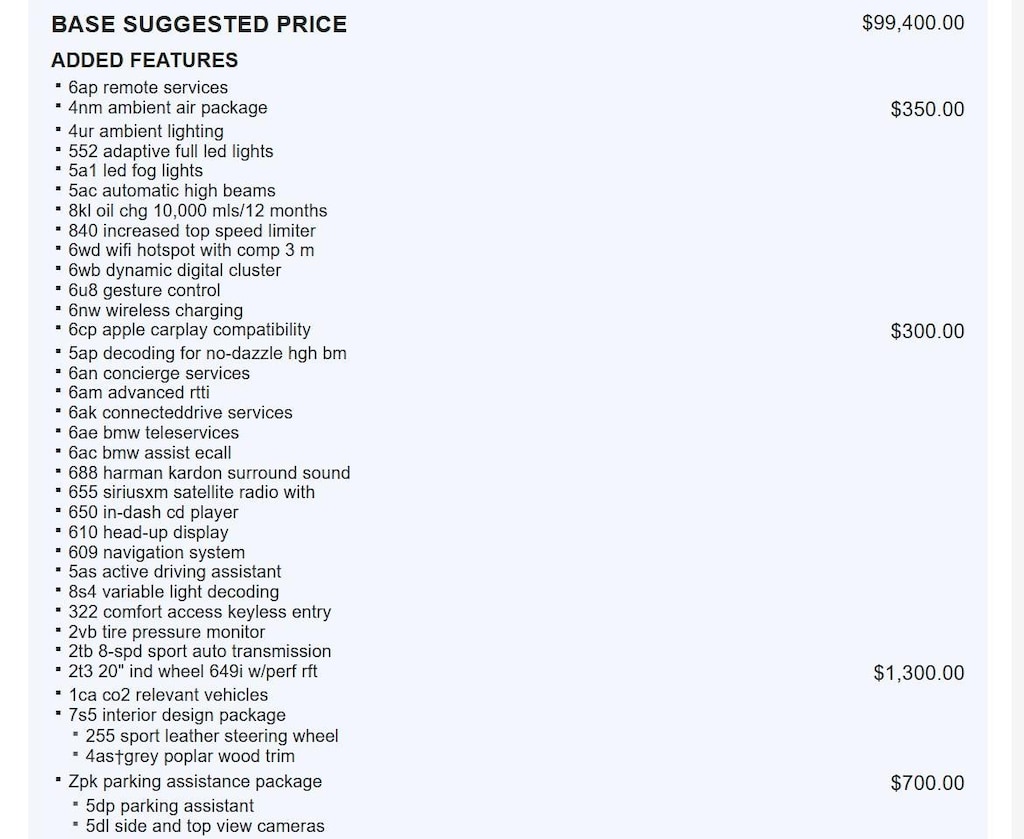1024x839 pixels.
Task: Click the 255 sport leather steering wheel sub-item
Action: click(212, 736)
